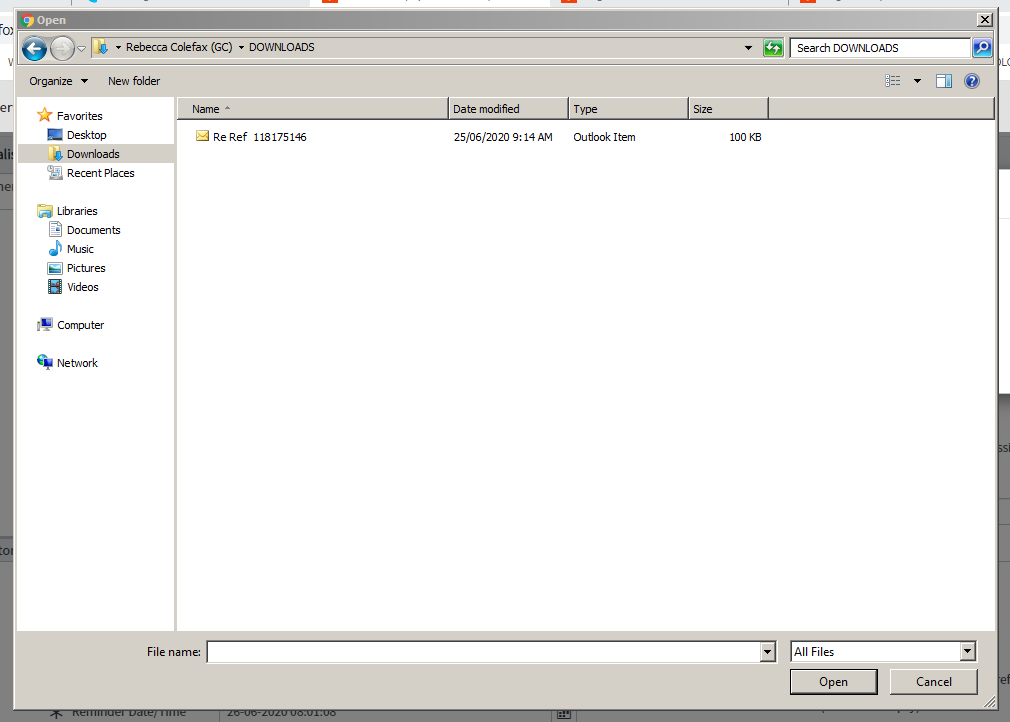1010x722 pixels.
Task: Refresh the DOWNLOADS folder view
Action: coord(773,48)
